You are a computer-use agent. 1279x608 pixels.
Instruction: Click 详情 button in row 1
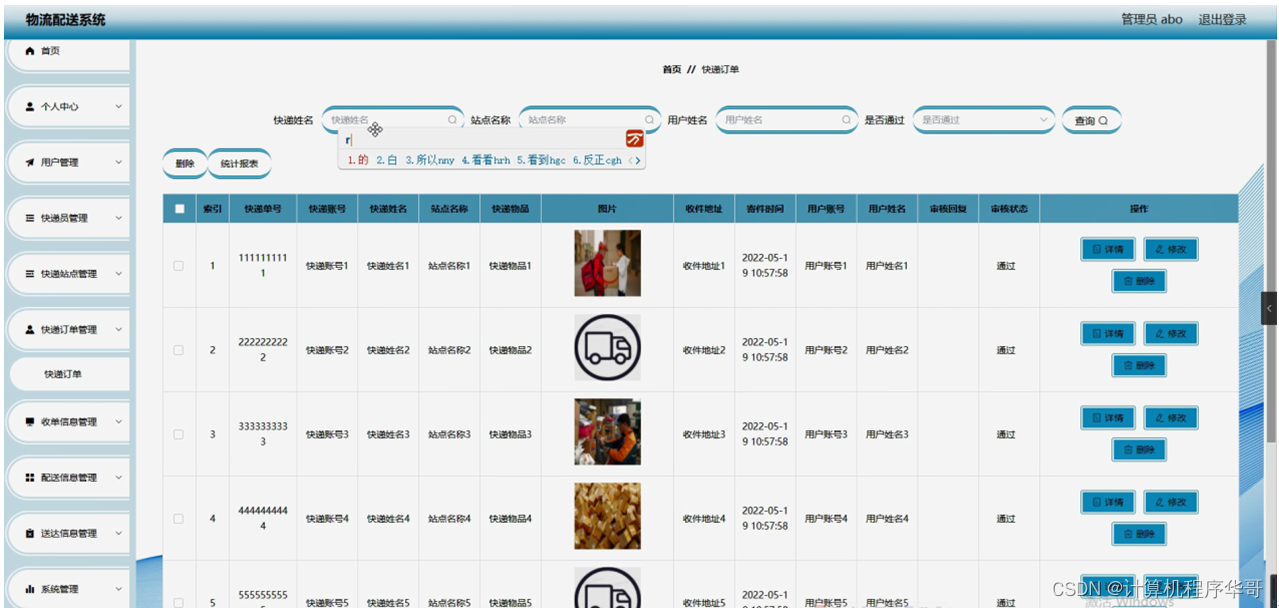point(1107,249)
